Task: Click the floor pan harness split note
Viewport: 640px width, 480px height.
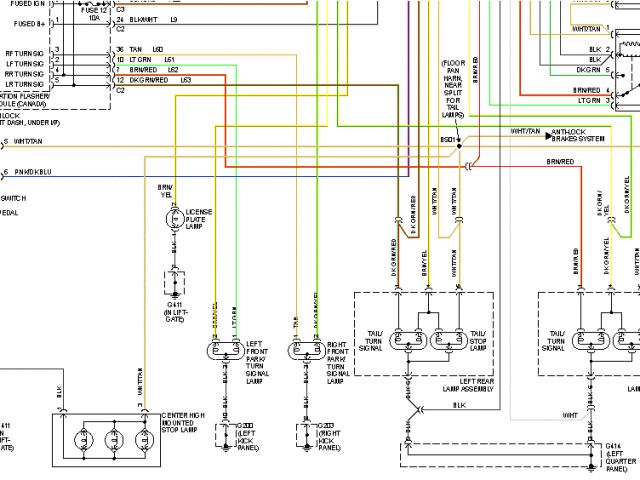Action: point(453,88)
